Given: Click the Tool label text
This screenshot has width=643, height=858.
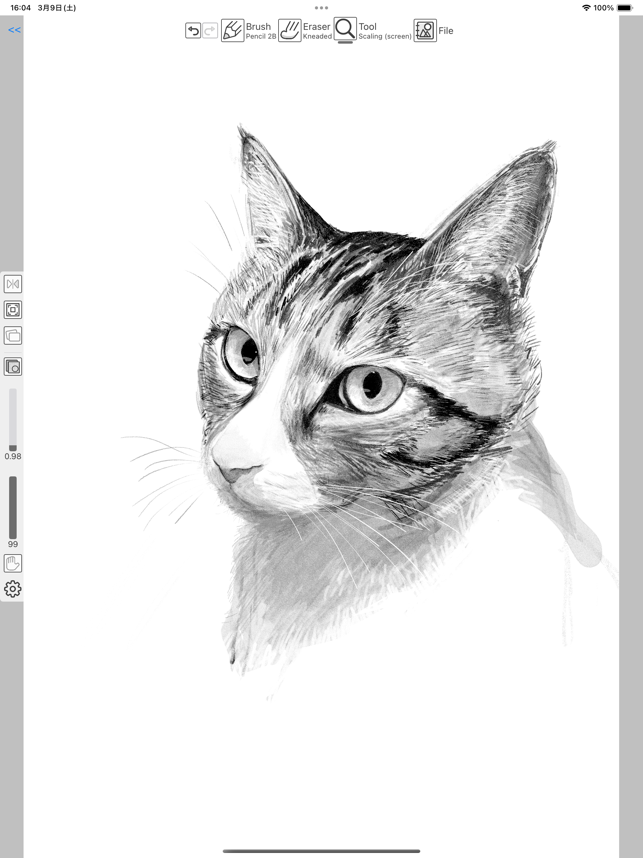Looking at the screenshot, I should 368,26.
